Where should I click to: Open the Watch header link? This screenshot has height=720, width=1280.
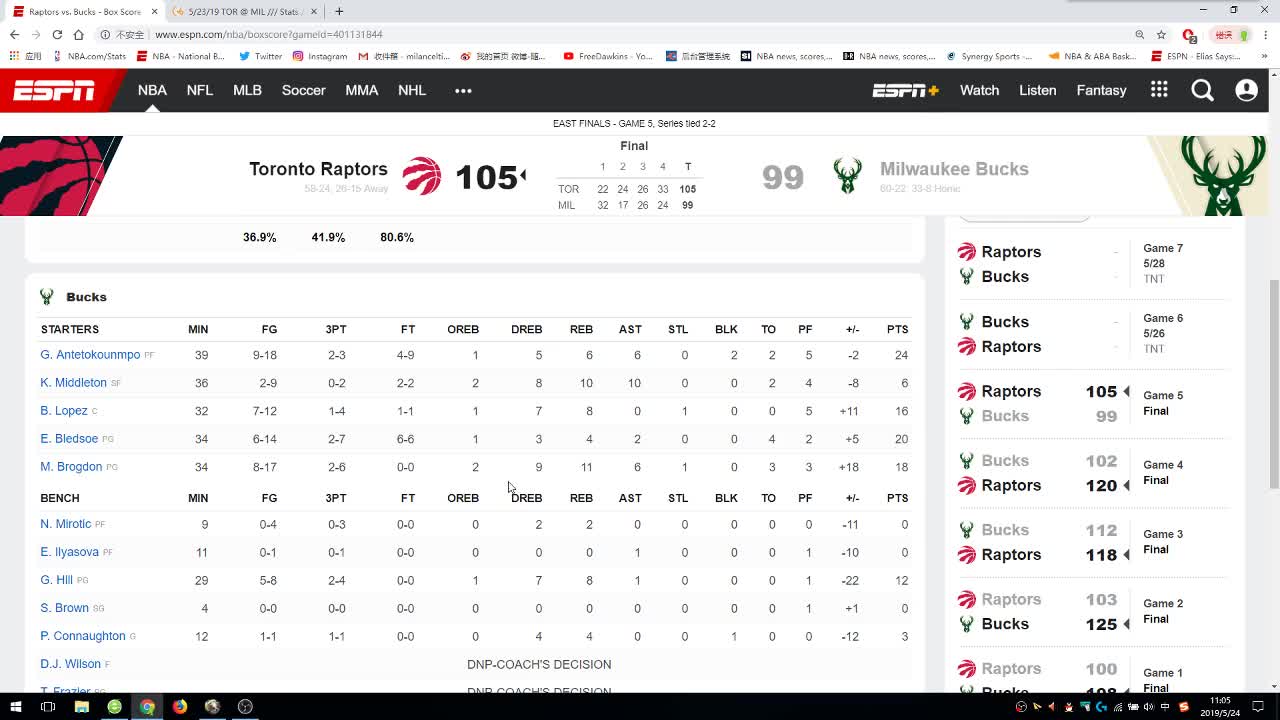[x=979, y=91]
